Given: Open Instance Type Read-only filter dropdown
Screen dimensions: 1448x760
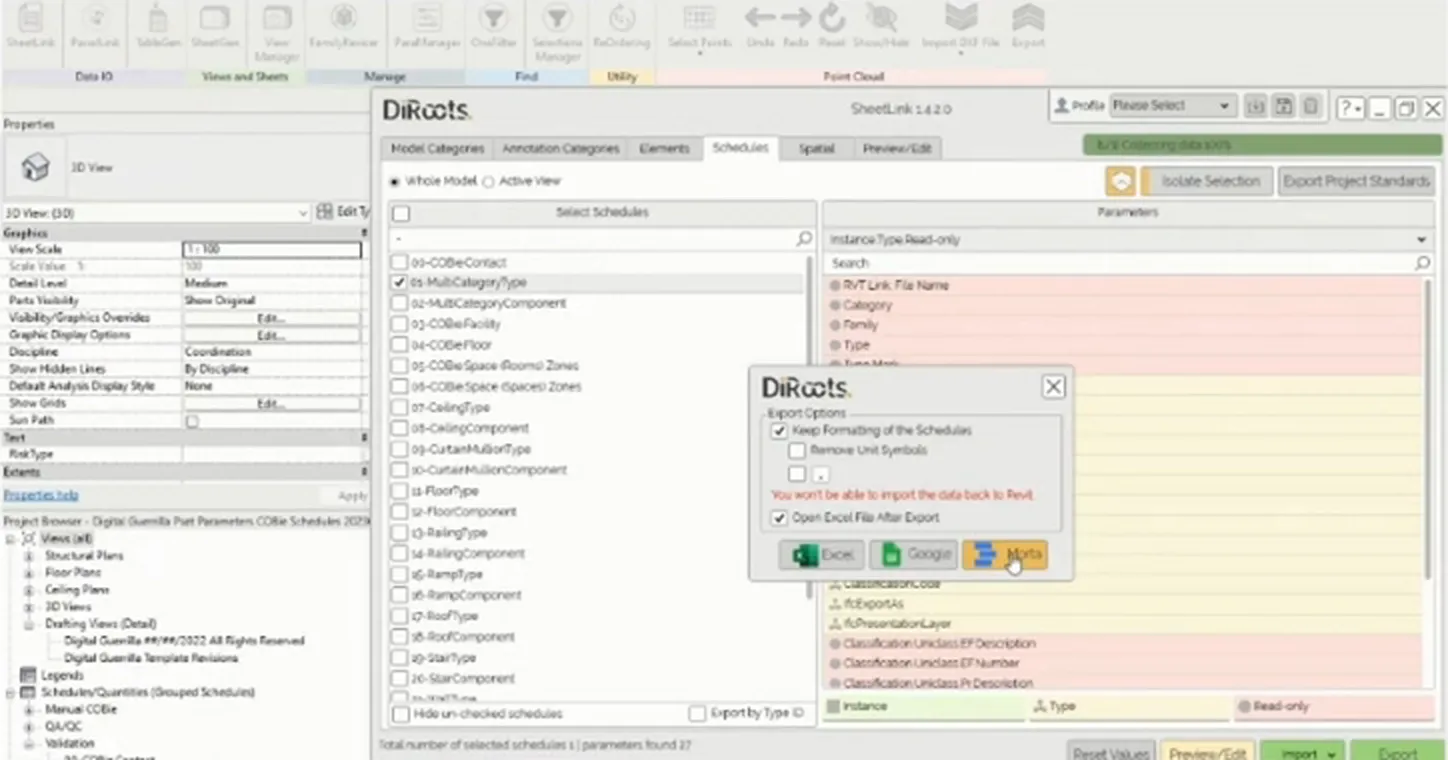Looking at the screenshot, I should click(x=1127, y=240).
